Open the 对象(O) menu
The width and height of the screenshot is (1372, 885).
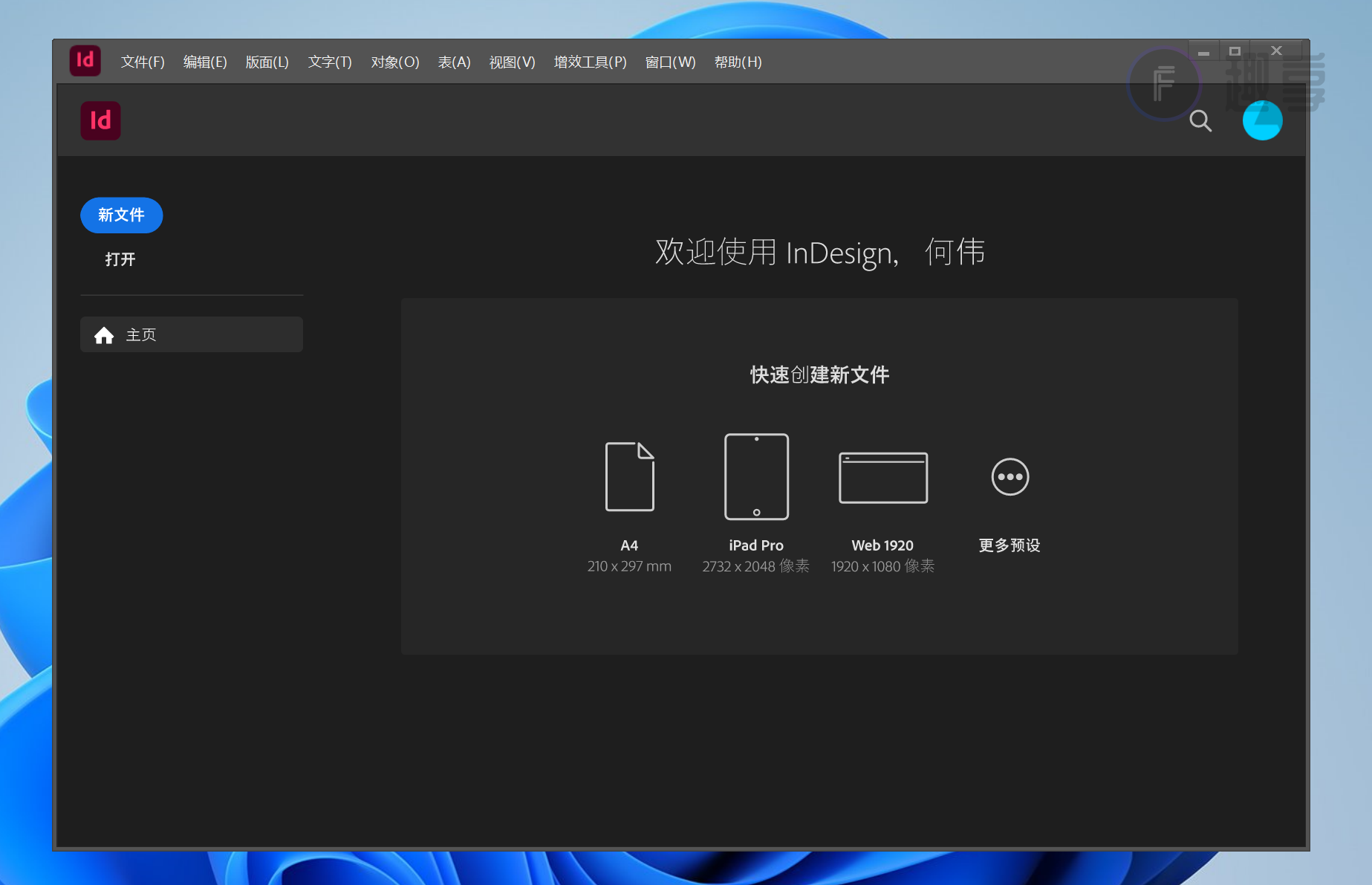coord(395,62)
